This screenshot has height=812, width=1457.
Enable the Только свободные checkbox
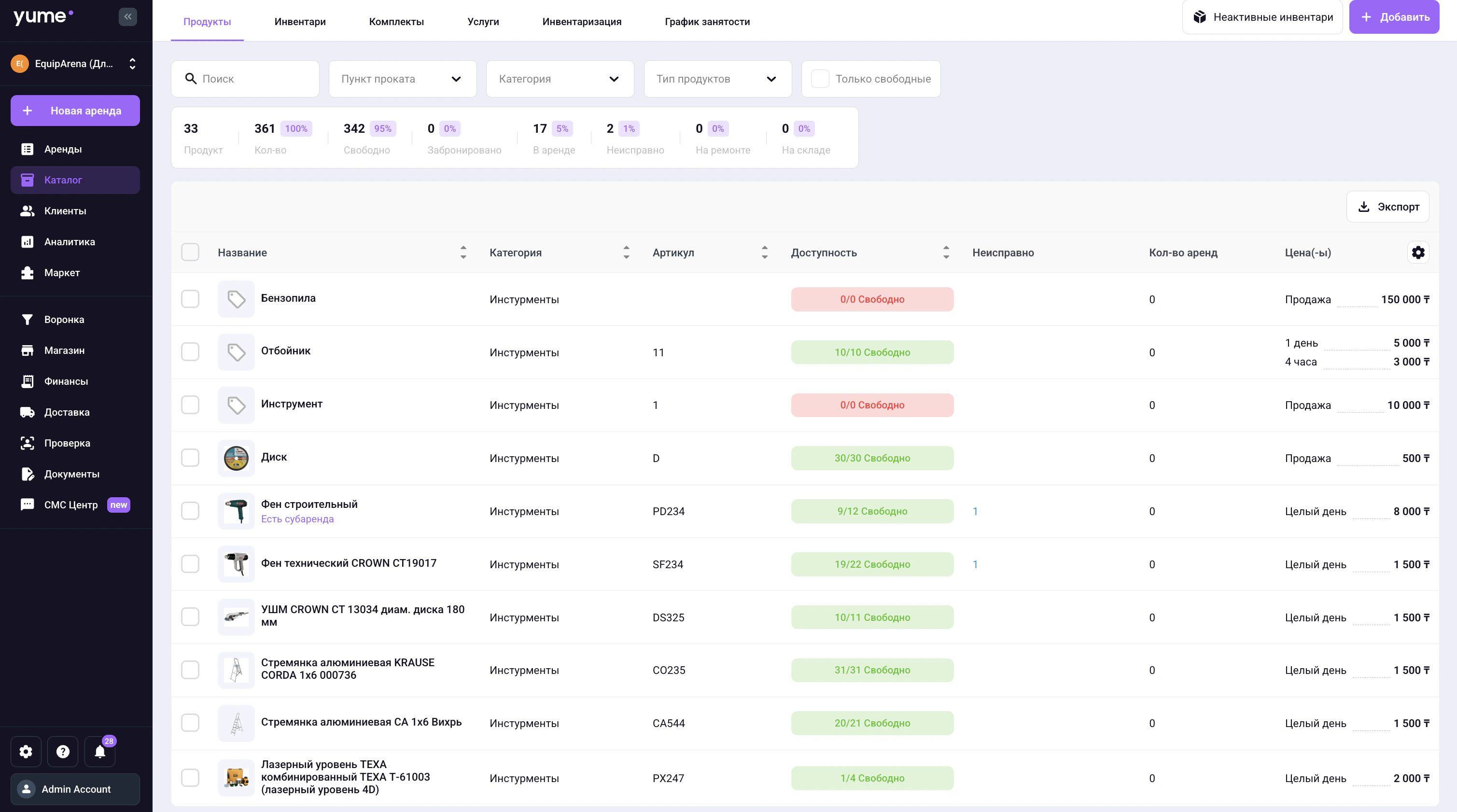click(820, 79)
